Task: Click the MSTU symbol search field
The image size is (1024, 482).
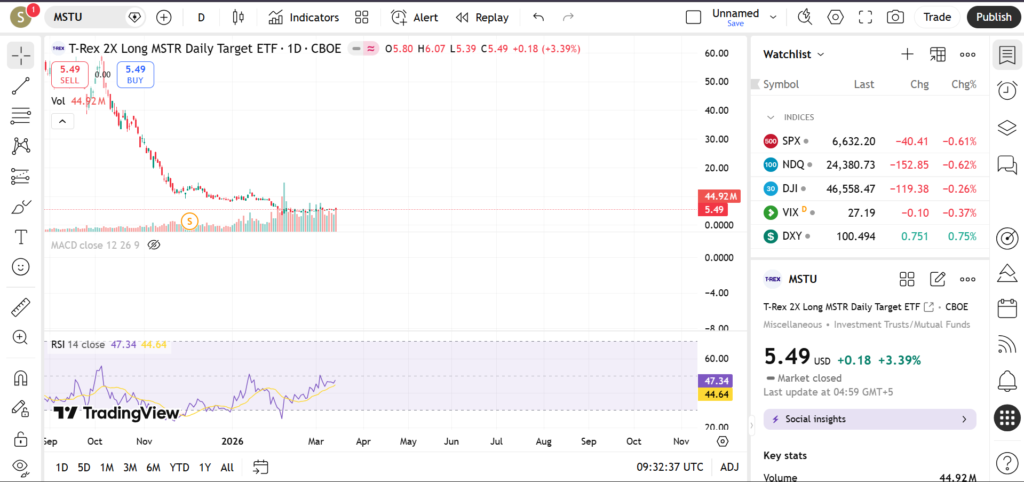Action: (83, 17)
